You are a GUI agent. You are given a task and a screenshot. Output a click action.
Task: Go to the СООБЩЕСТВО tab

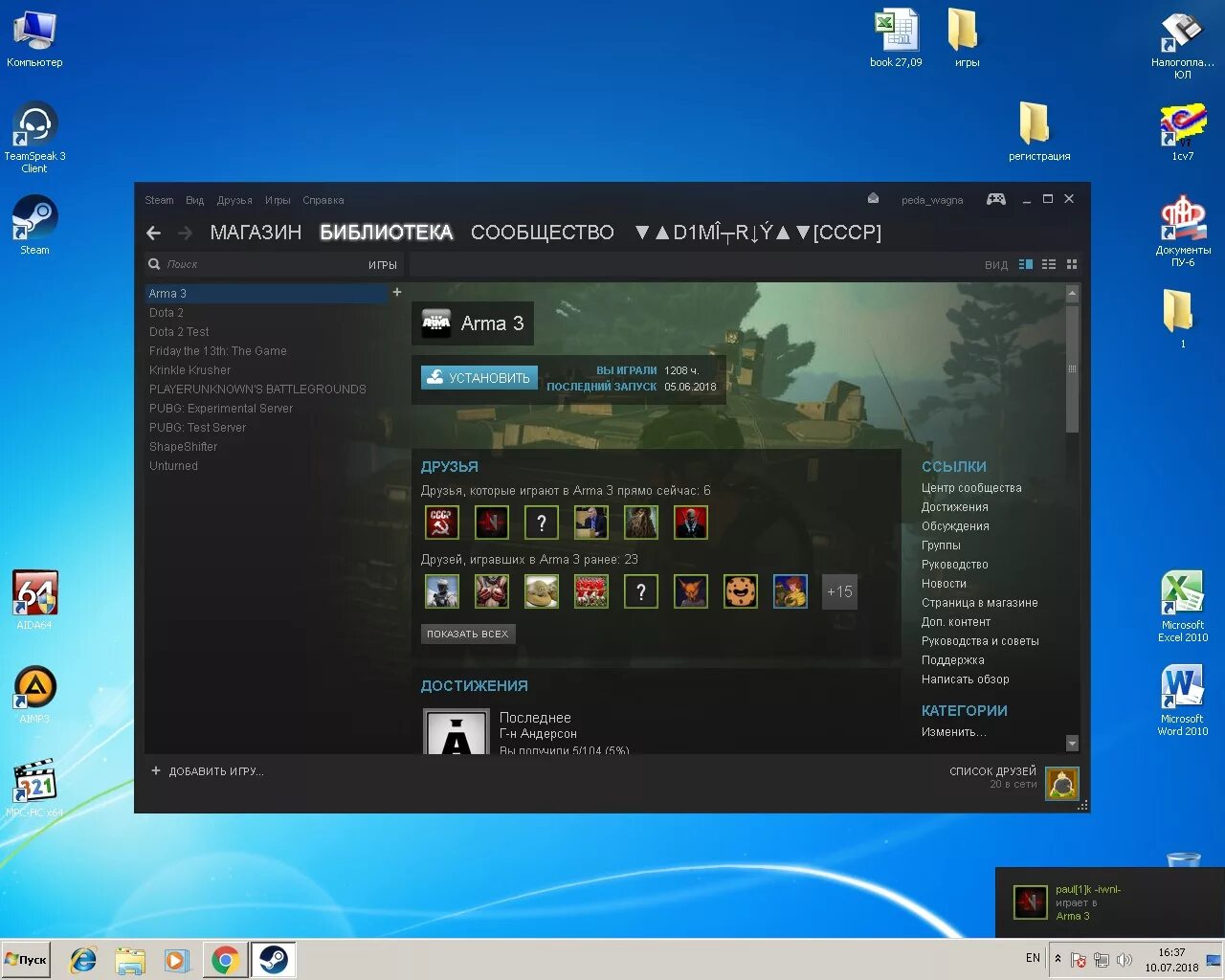click(x=542, y=233)
